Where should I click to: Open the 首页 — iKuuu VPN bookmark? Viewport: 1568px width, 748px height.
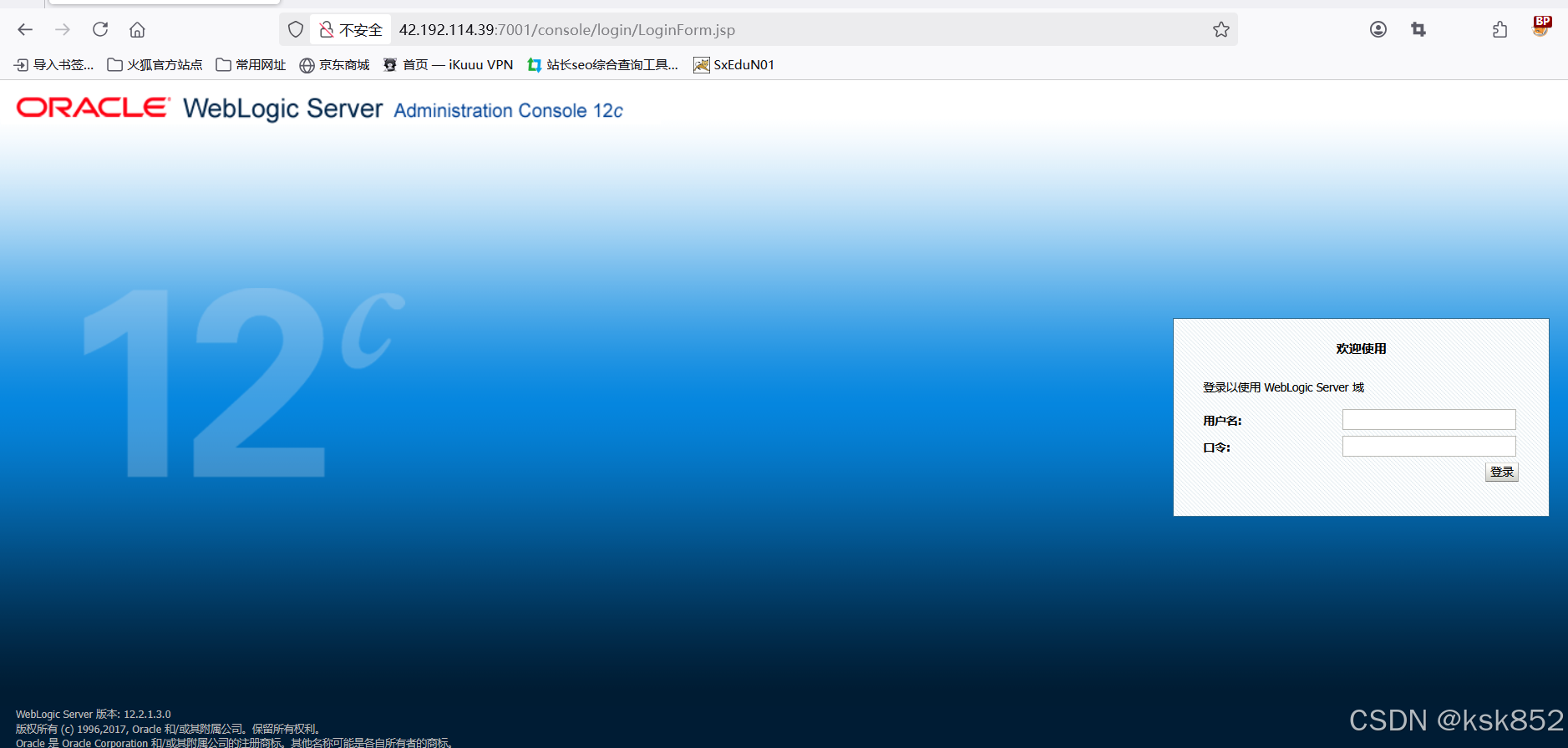point(449,64)
